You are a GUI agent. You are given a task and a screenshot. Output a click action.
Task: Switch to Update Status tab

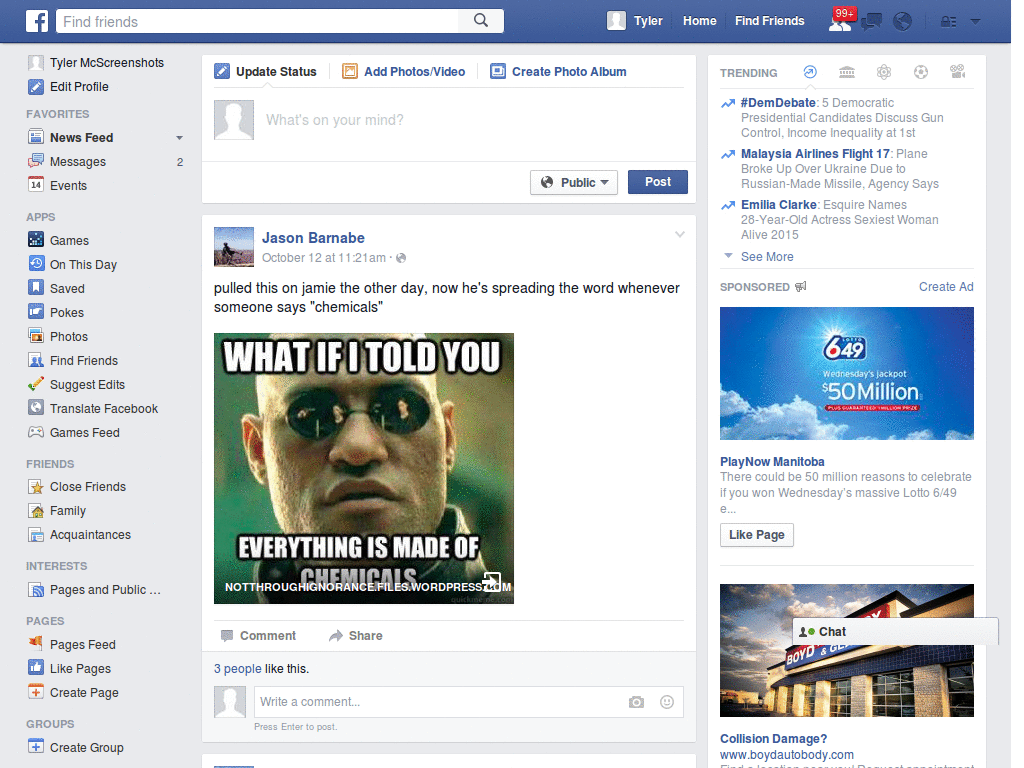[x=266, y=72]
